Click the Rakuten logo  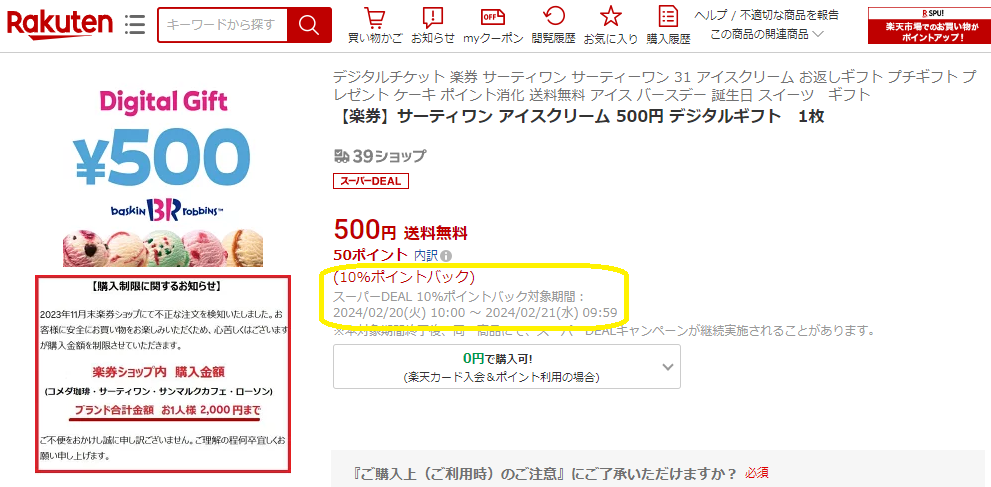pyautogui.click(x=60, y=25)
